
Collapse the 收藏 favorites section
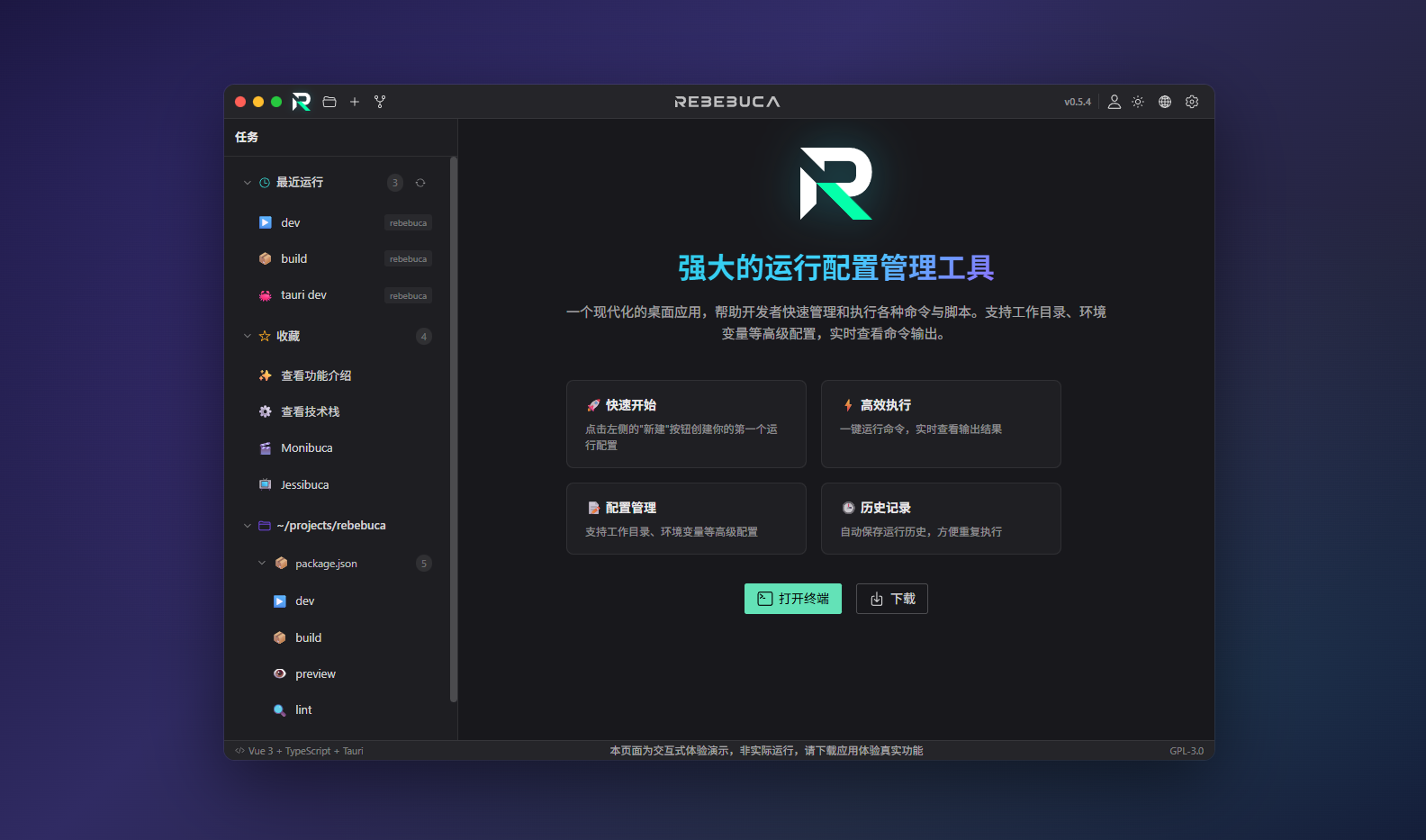(x=248, y=336)
